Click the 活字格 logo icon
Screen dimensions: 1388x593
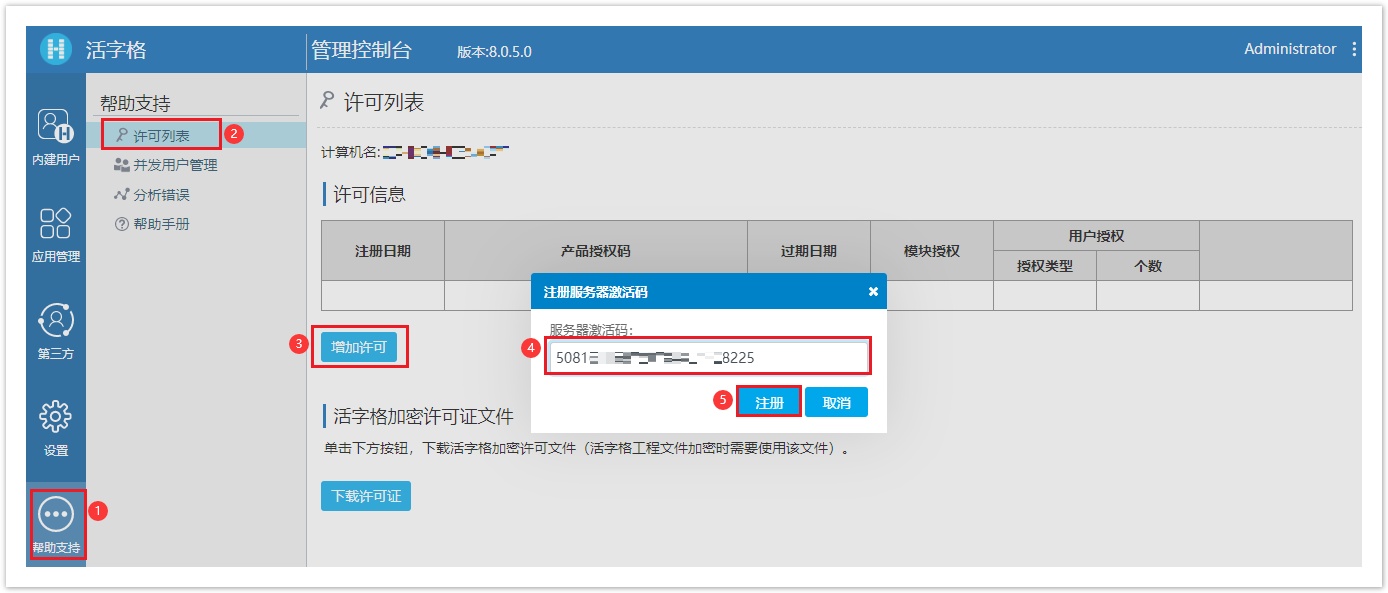click(x=56, y=49)
